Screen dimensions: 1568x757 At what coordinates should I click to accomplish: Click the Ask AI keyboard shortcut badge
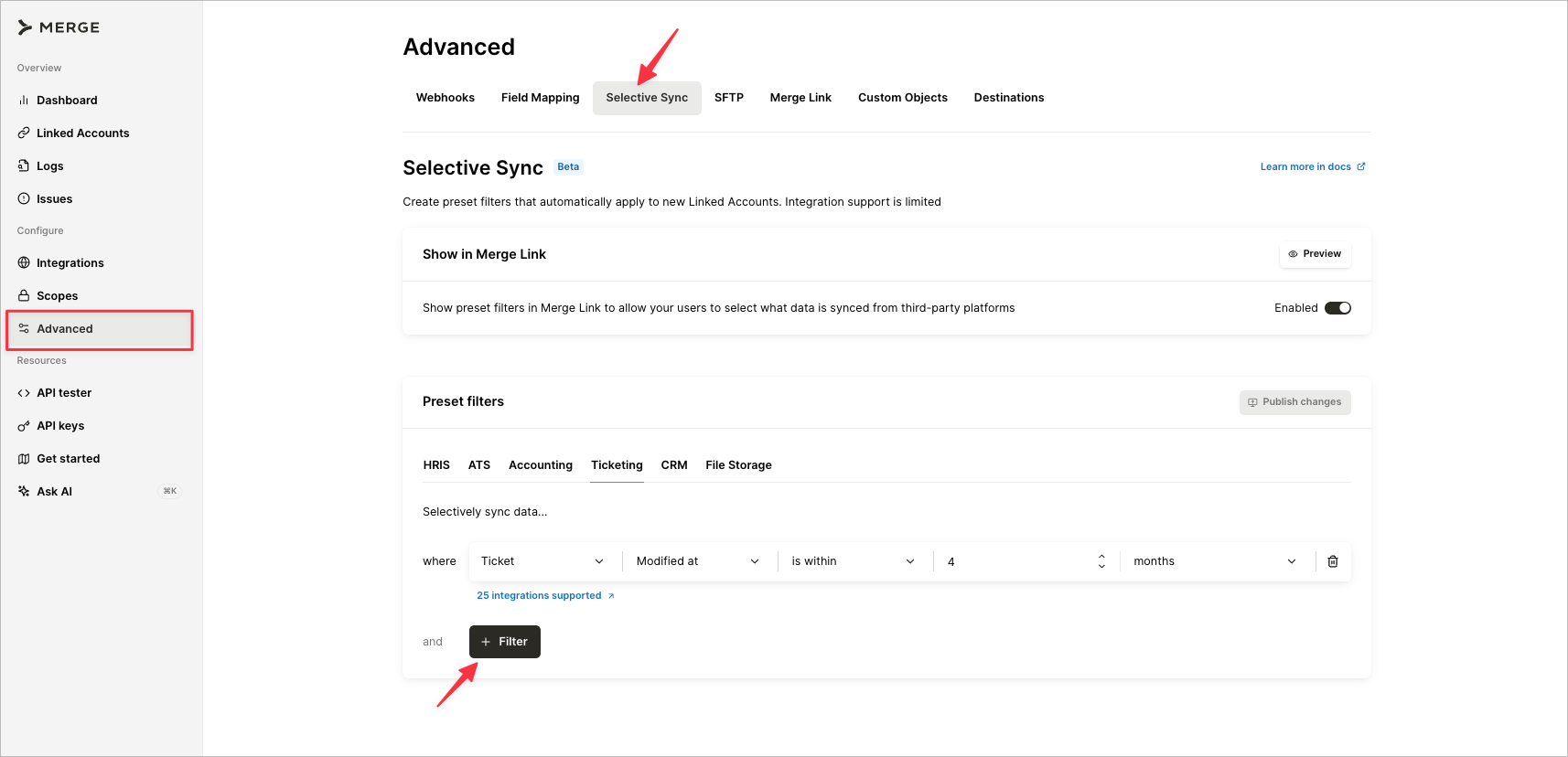coord(170,492)
